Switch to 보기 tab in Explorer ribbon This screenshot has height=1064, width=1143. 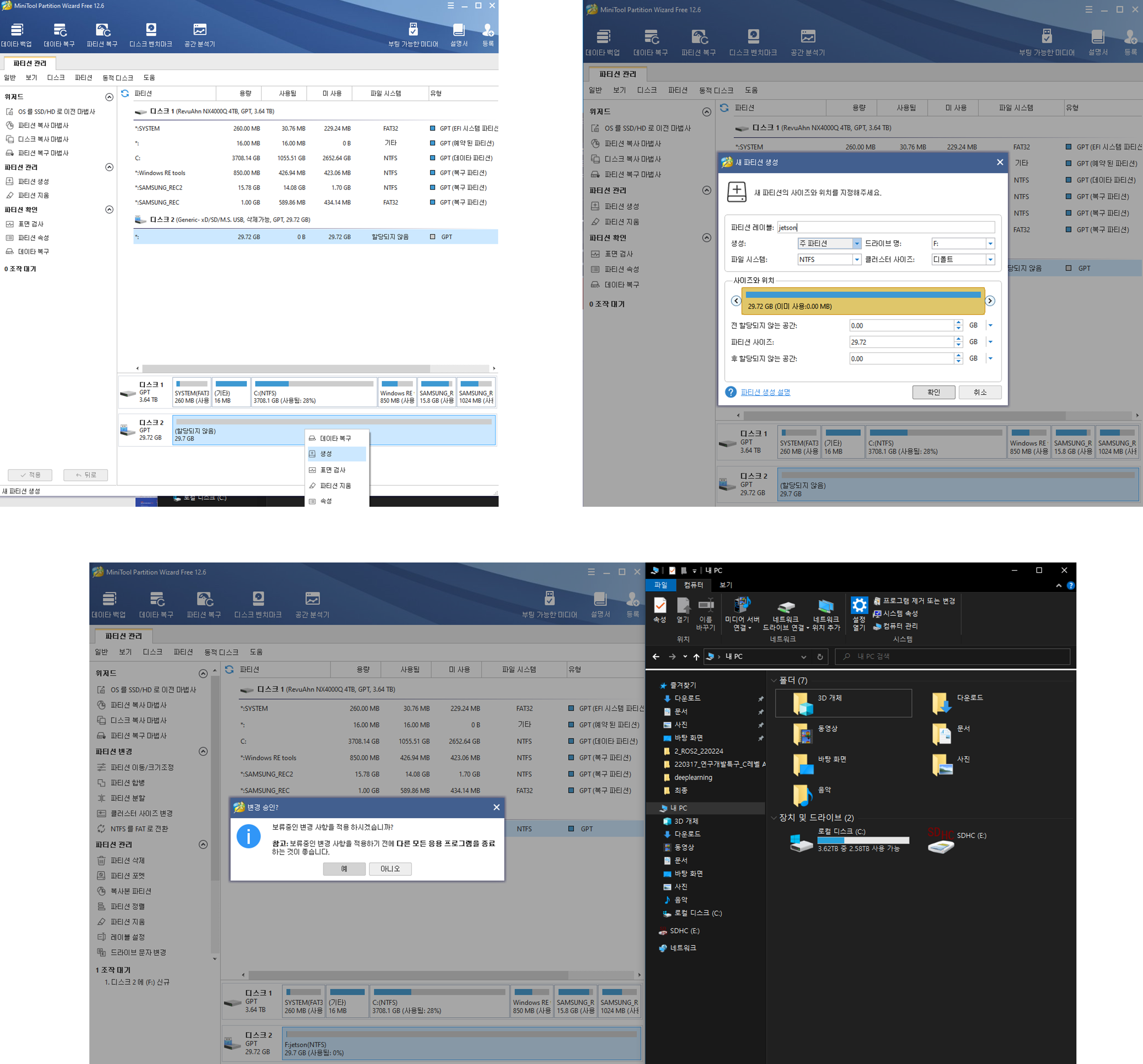[726, 585]
